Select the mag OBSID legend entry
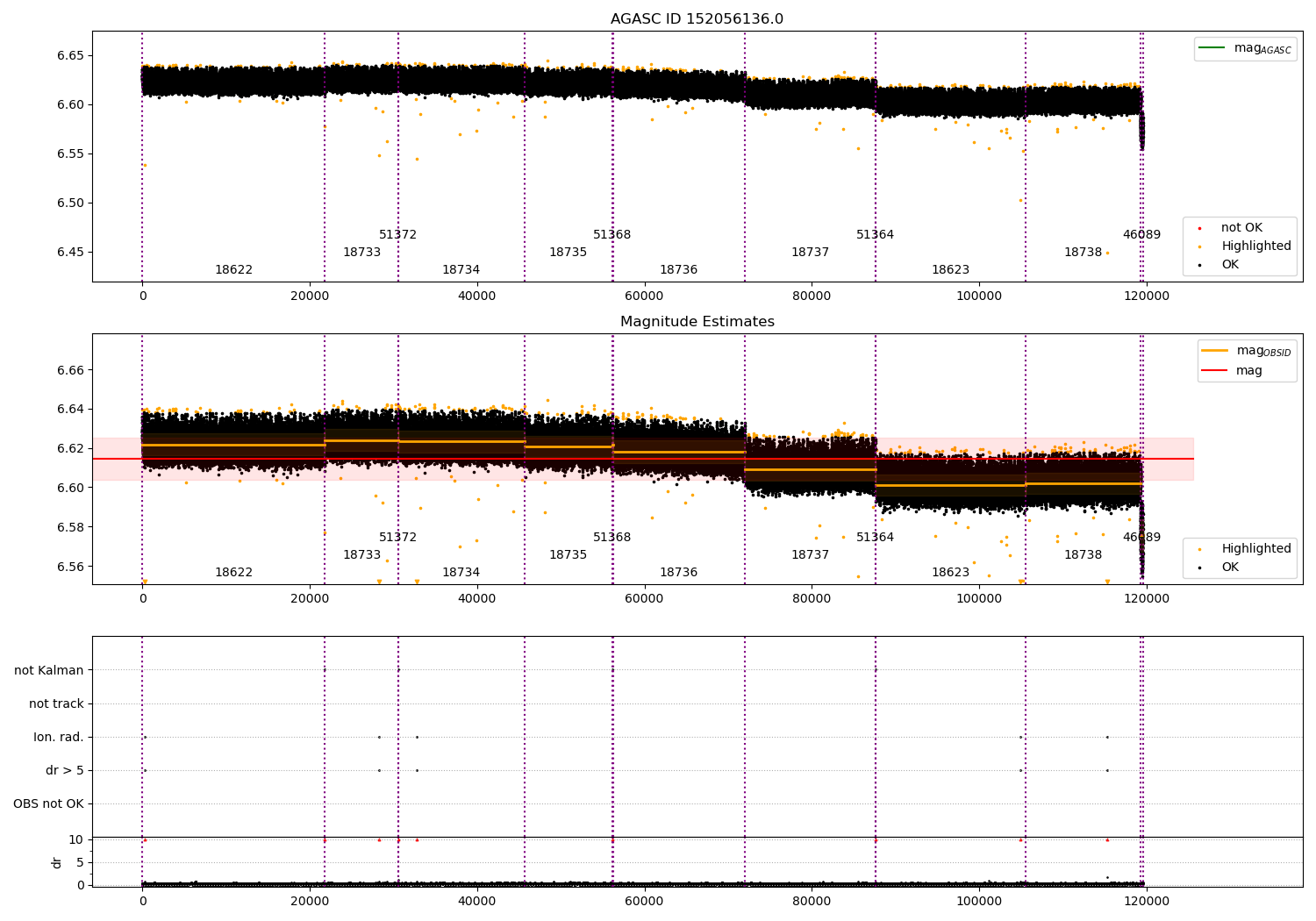This screenshot has height=921, width=1316. (1247, 351)
